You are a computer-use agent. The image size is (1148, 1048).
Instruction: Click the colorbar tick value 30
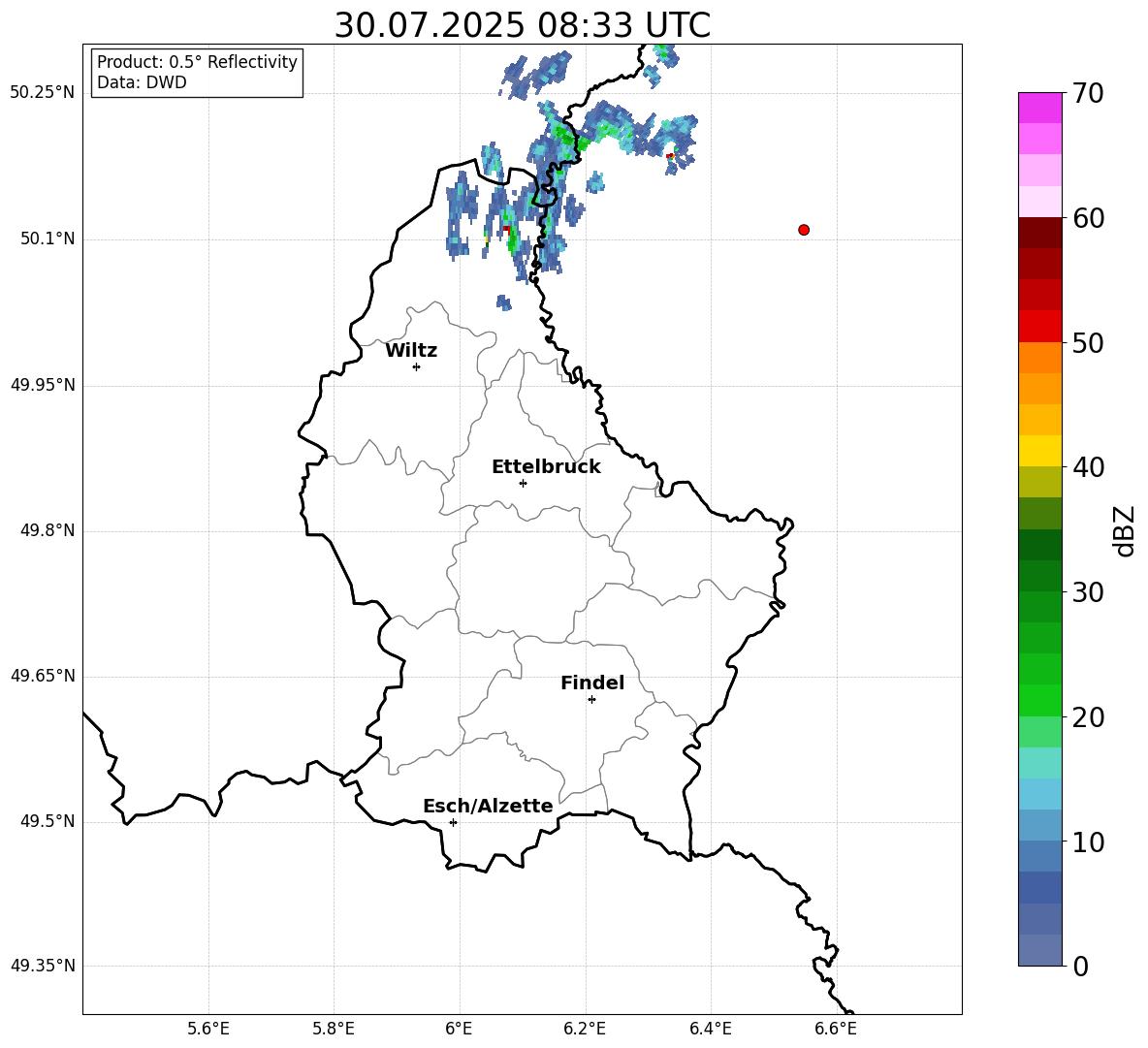click(x=1088, y=592)
